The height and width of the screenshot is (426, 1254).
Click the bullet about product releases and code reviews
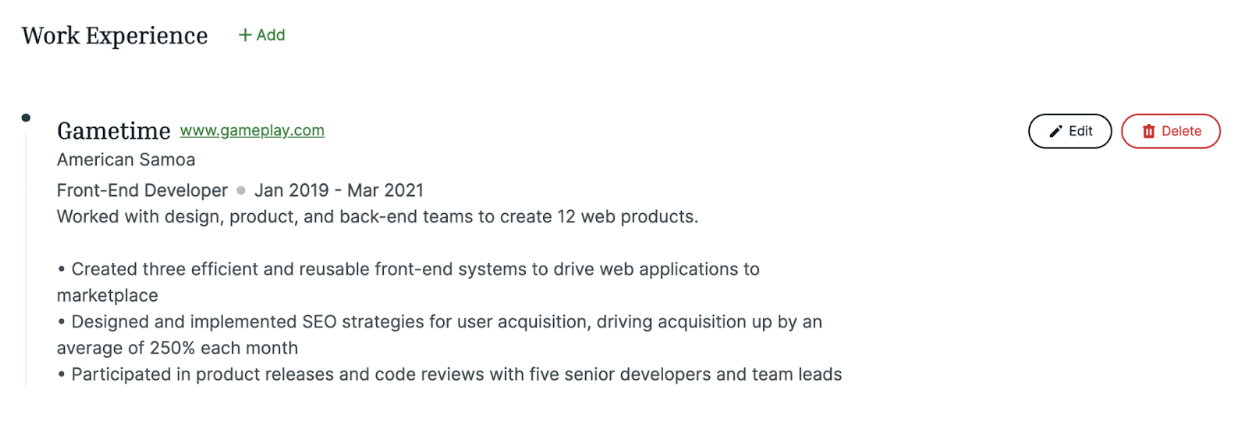click(450, 375)
